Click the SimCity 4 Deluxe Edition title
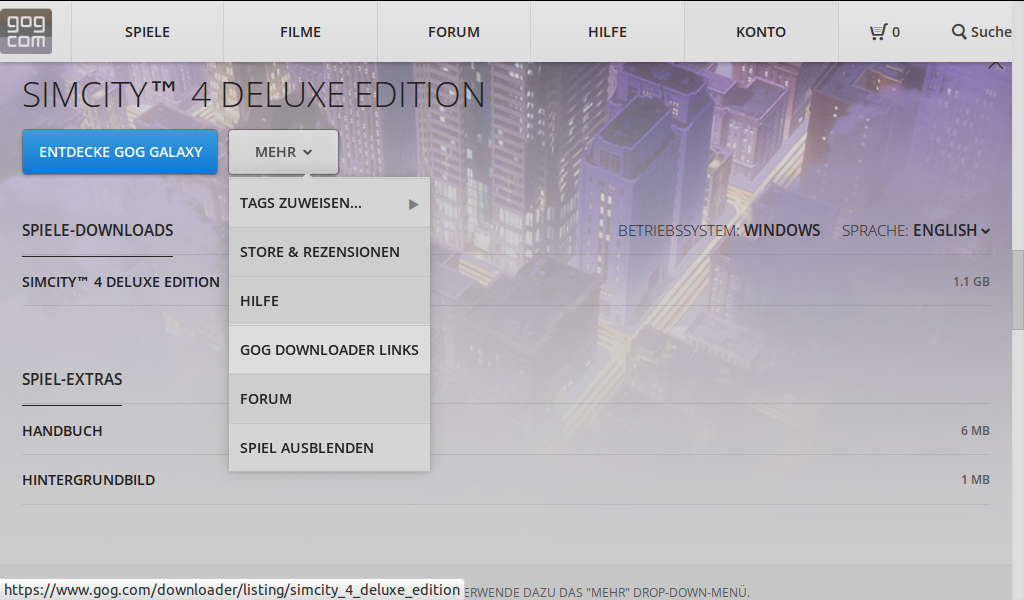Image resolution: width=1024 pixels, height=600 pixels. [x=253, y=95]
